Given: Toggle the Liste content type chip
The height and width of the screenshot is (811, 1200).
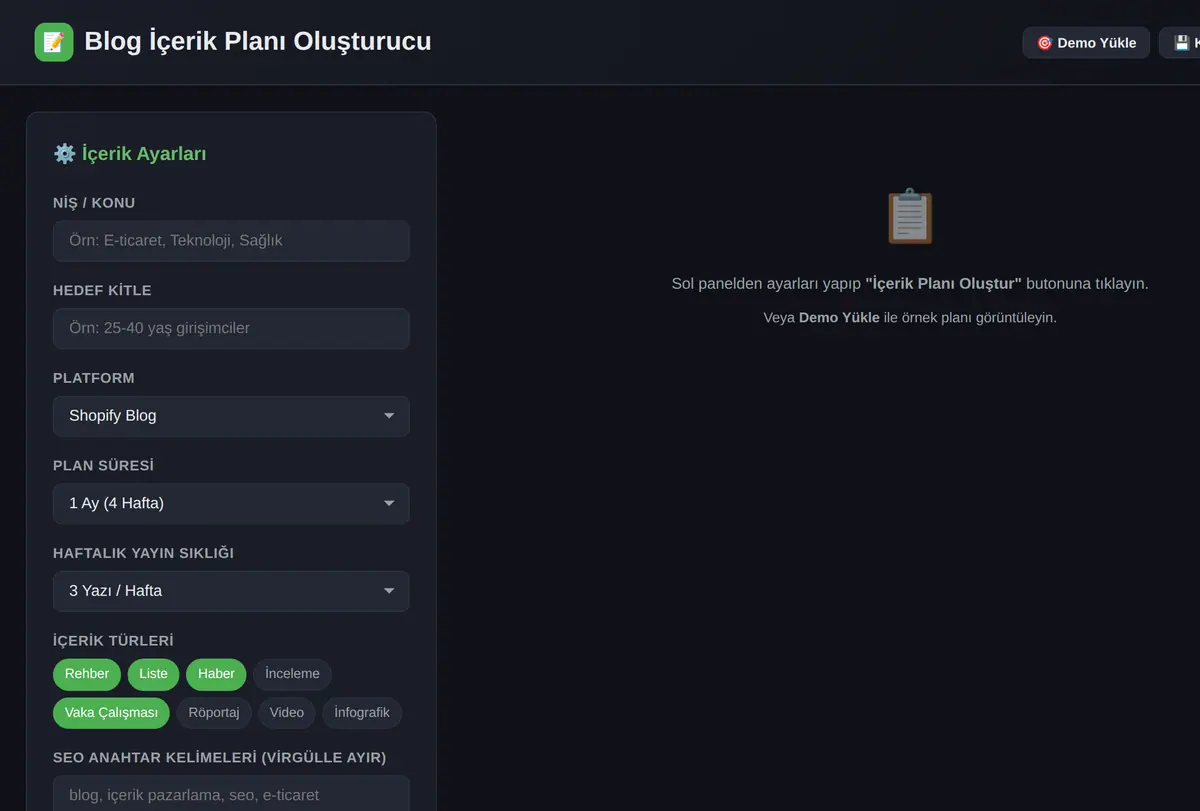Looking at the screenshot, I should click(153, 674).
